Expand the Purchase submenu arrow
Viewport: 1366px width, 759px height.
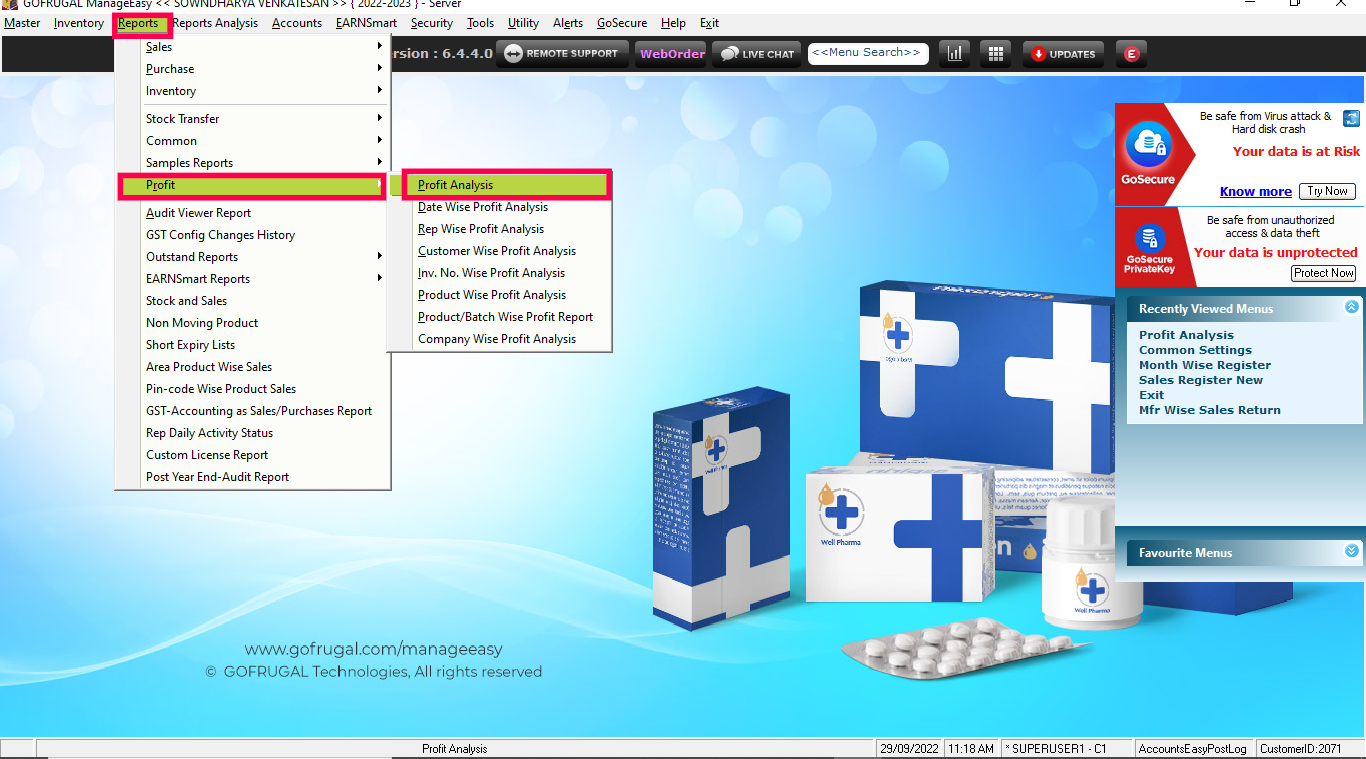[x=380, y=69]
